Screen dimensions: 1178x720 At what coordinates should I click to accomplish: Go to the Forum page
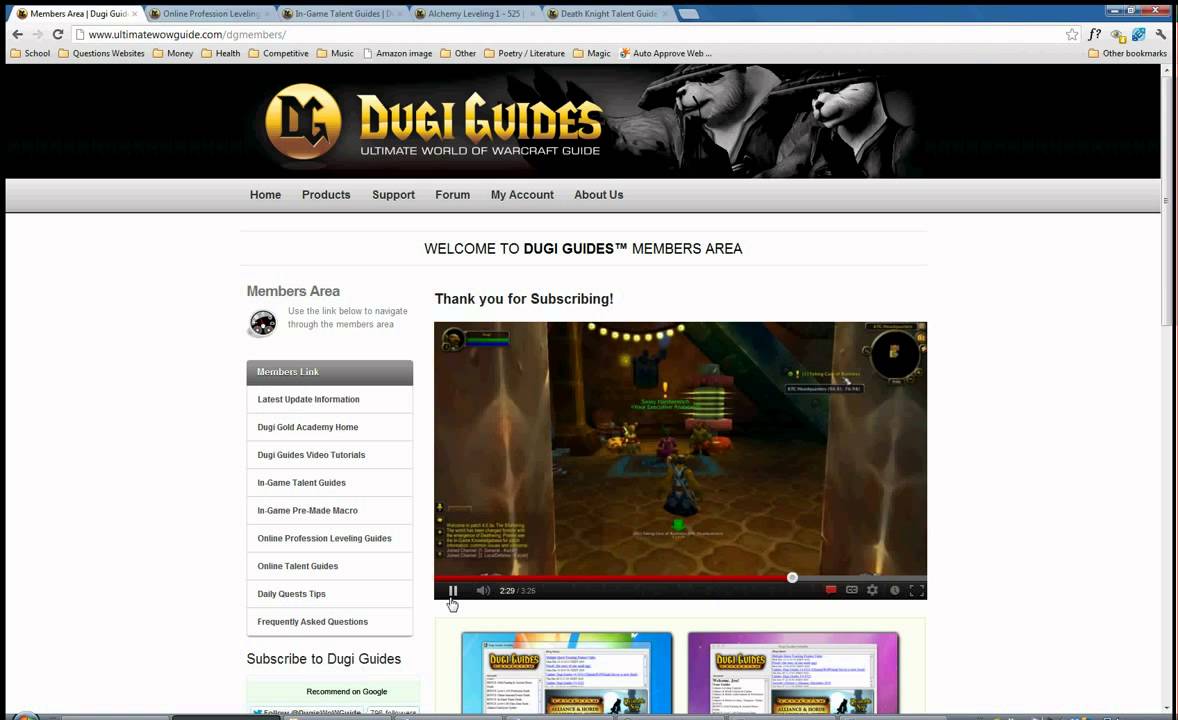(452, 195)
